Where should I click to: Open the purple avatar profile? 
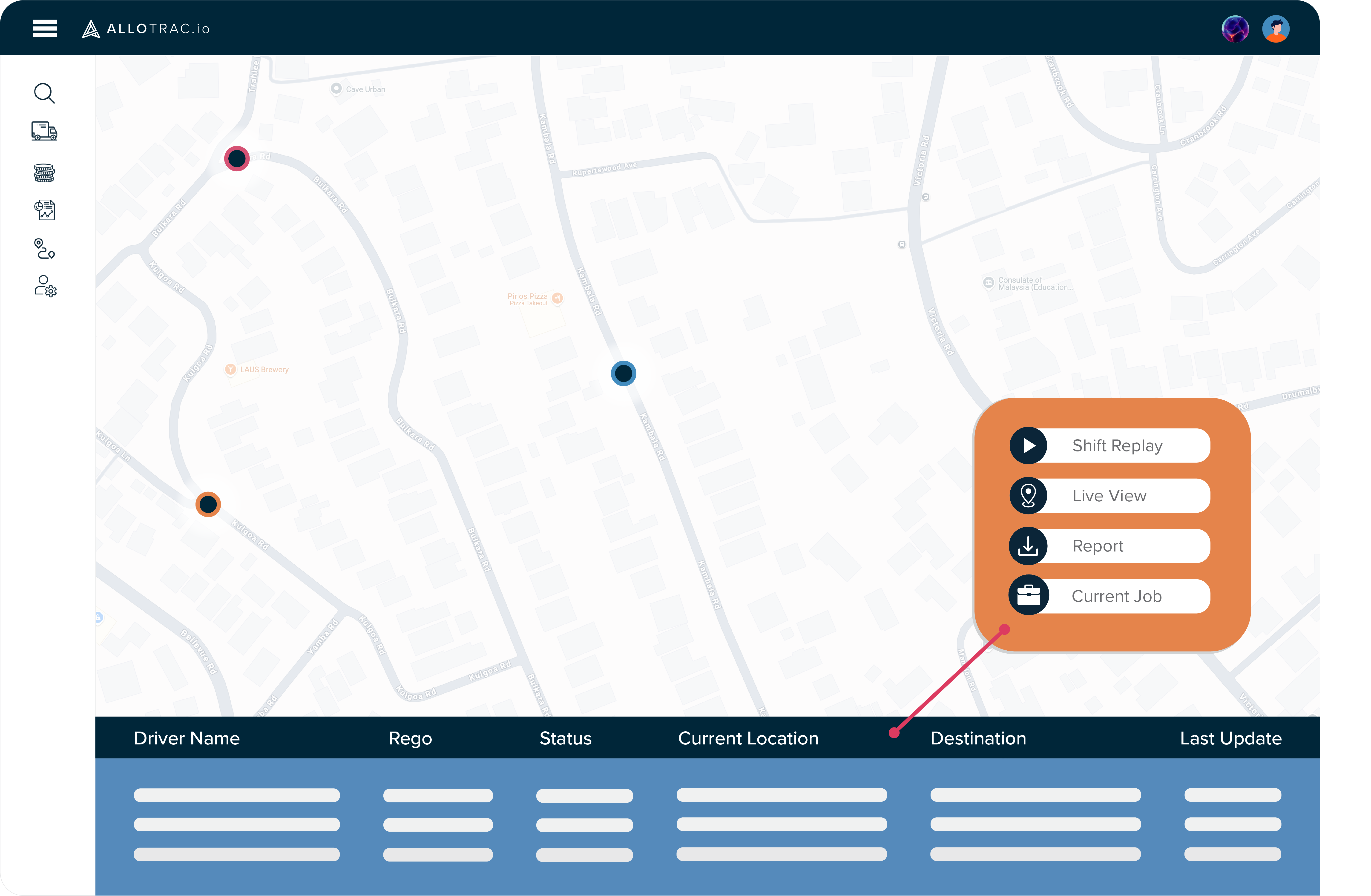pos(1235,29)
